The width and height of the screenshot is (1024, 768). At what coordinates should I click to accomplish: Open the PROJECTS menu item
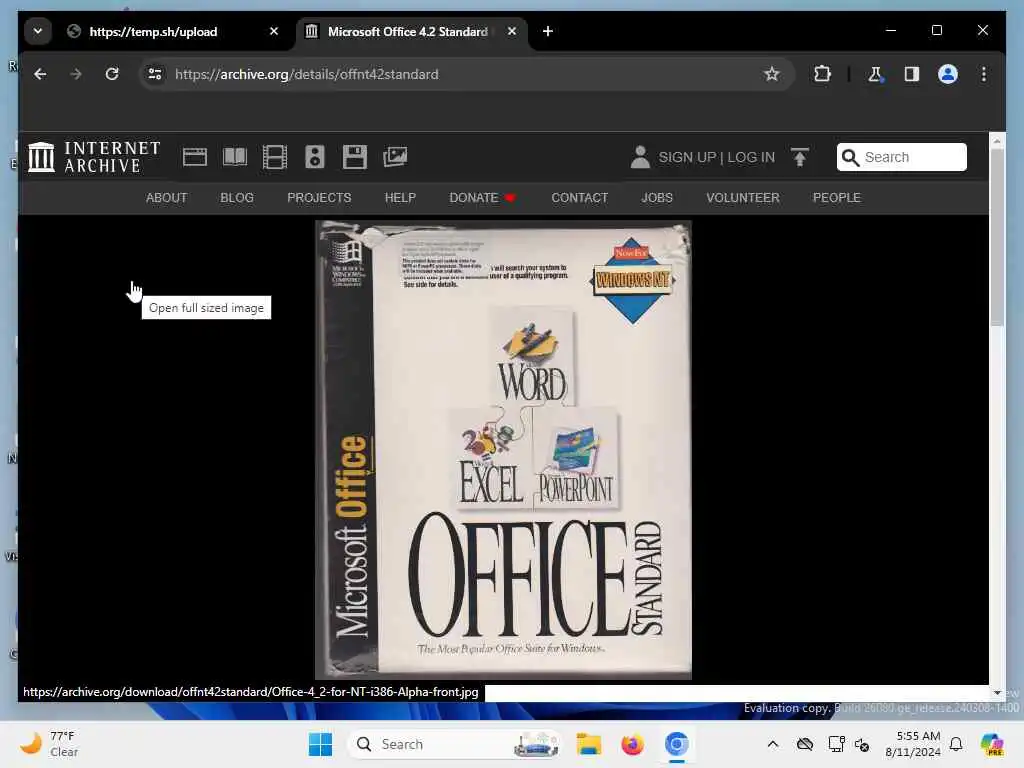click(319, 198)
